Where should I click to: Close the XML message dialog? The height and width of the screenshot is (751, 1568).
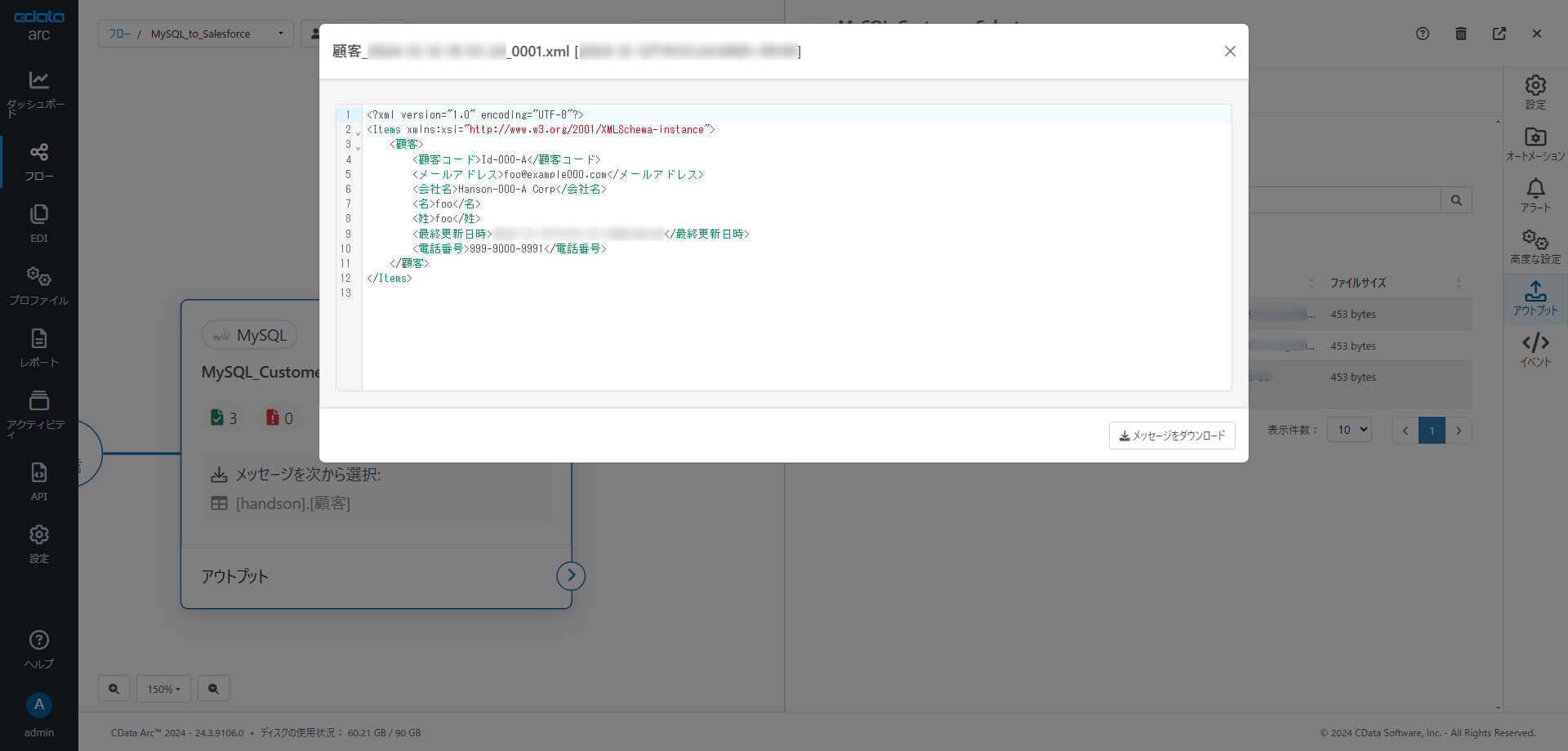pos(1230,51)
